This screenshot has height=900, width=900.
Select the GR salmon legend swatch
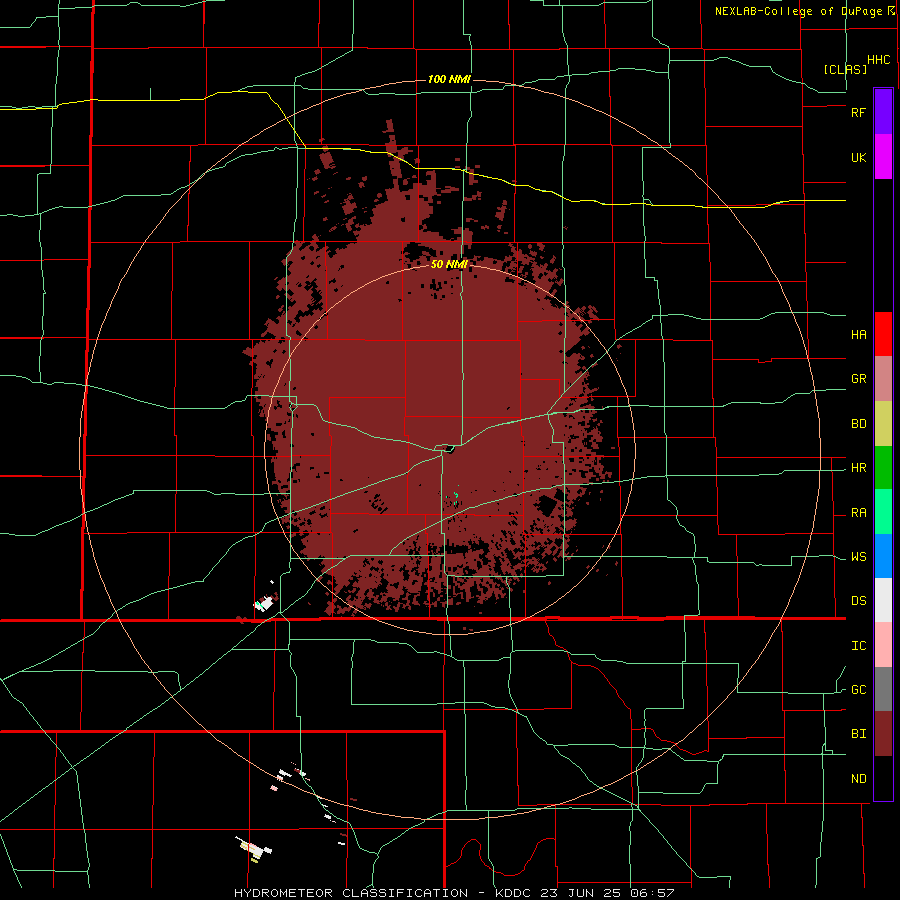point(883,379)
